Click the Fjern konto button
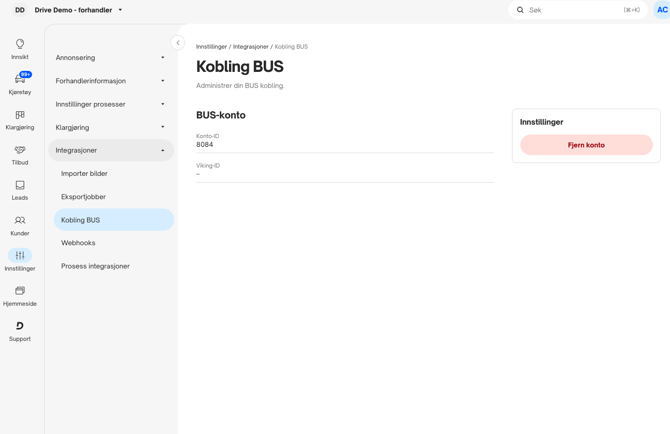This screenshot has height=434, width=670. click(x=586, y=145)
